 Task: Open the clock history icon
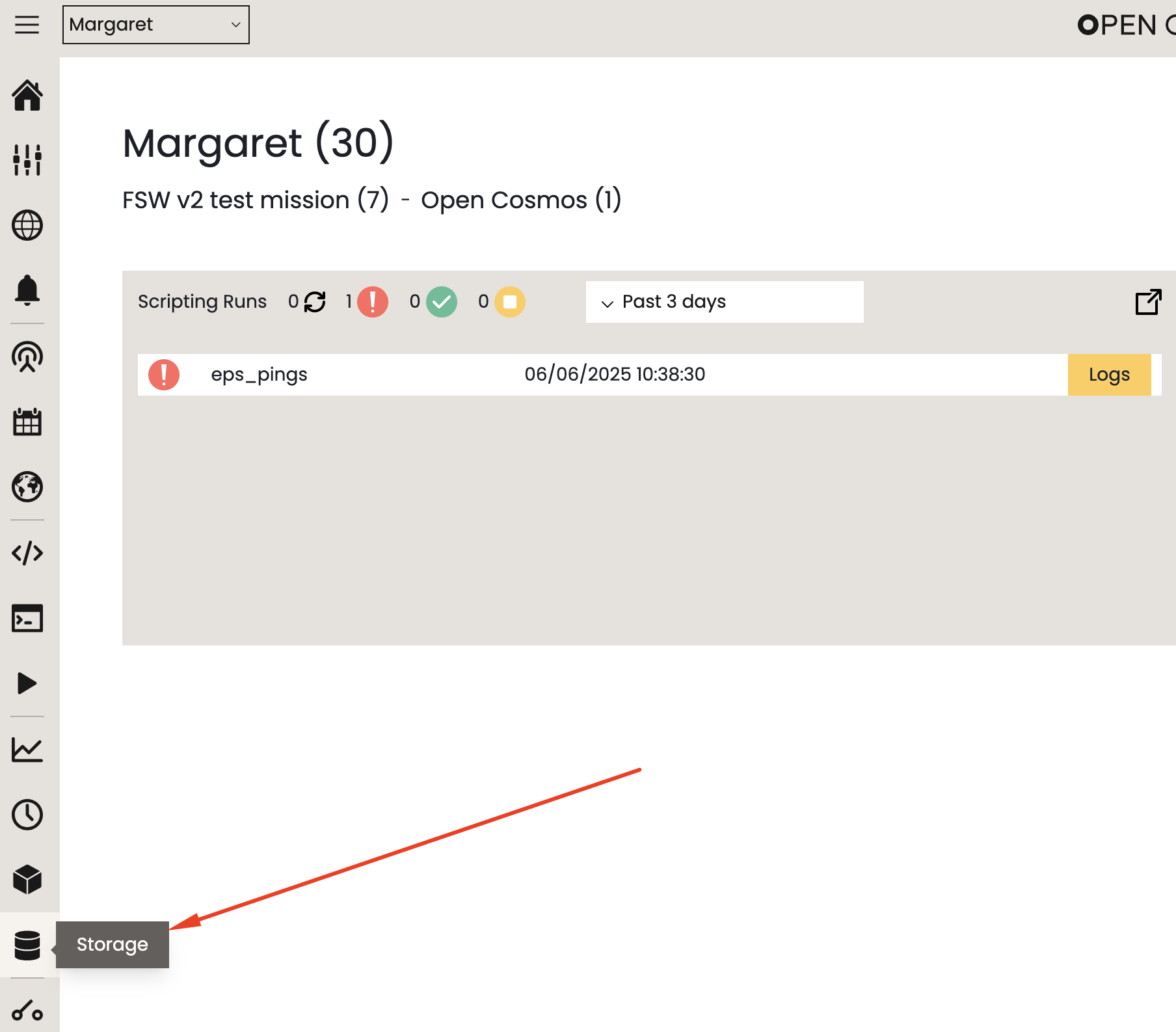pyautogui.click(x=27, y=815)
